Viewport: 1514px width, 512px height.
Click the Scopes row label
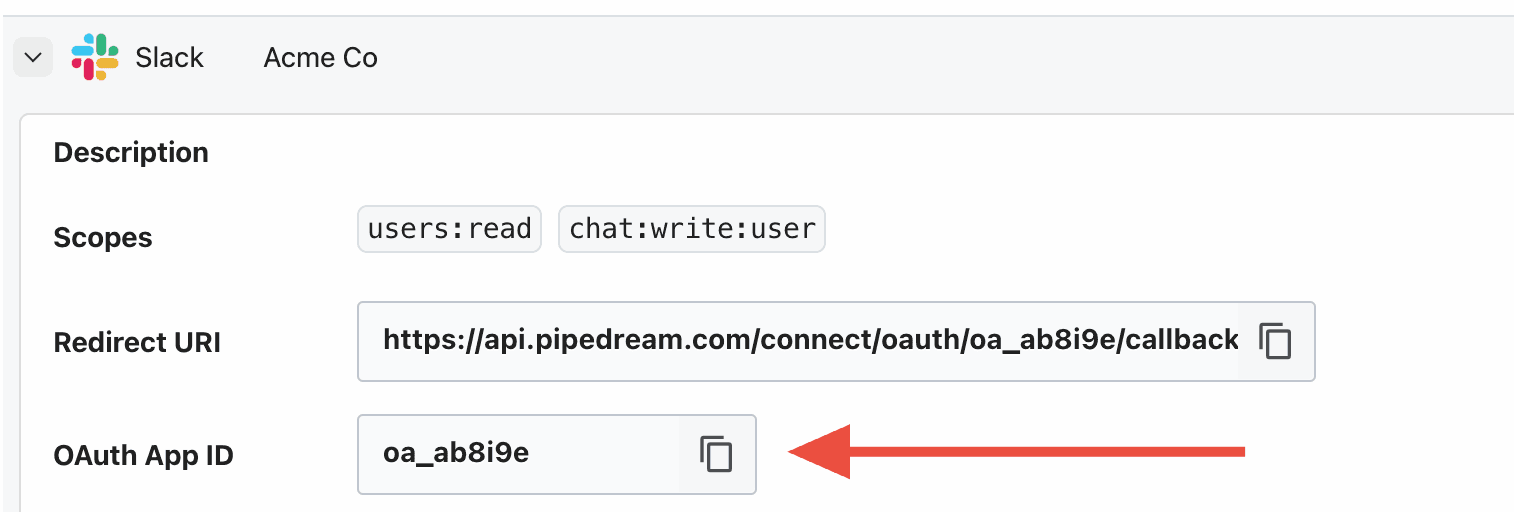[x=103, y=238]
